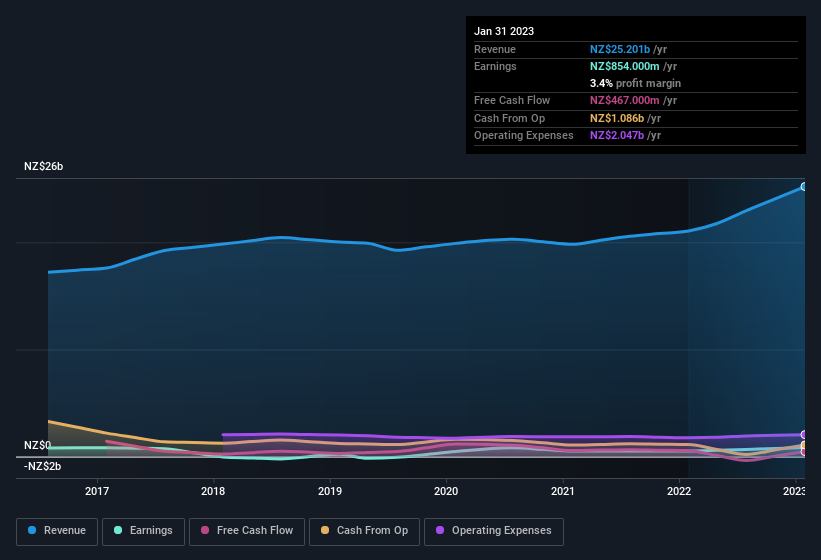Select the 2019 x-axis label
Viewport: 821px width, 560px height.
pyautogui.click(x=330, y=491)
